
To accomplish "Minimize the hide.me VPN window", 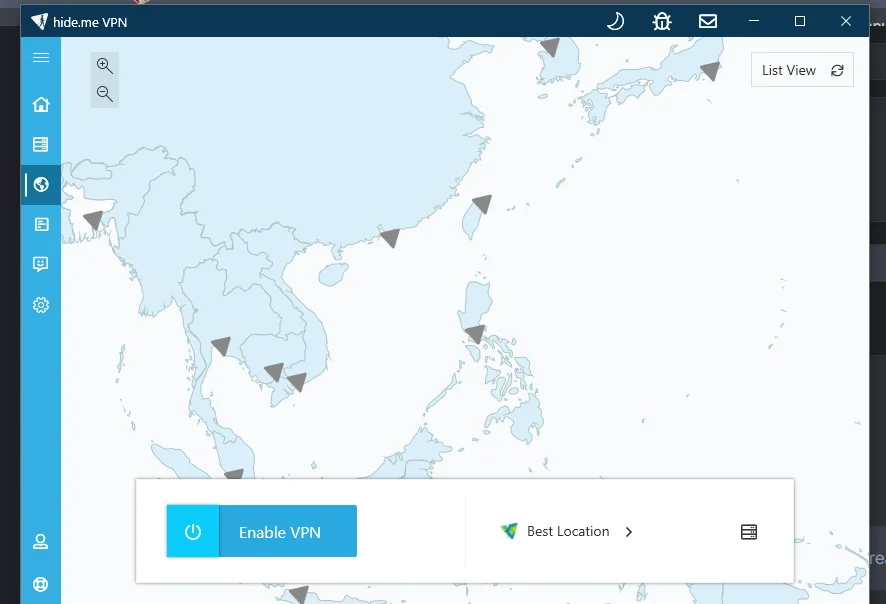I will 754,21.
